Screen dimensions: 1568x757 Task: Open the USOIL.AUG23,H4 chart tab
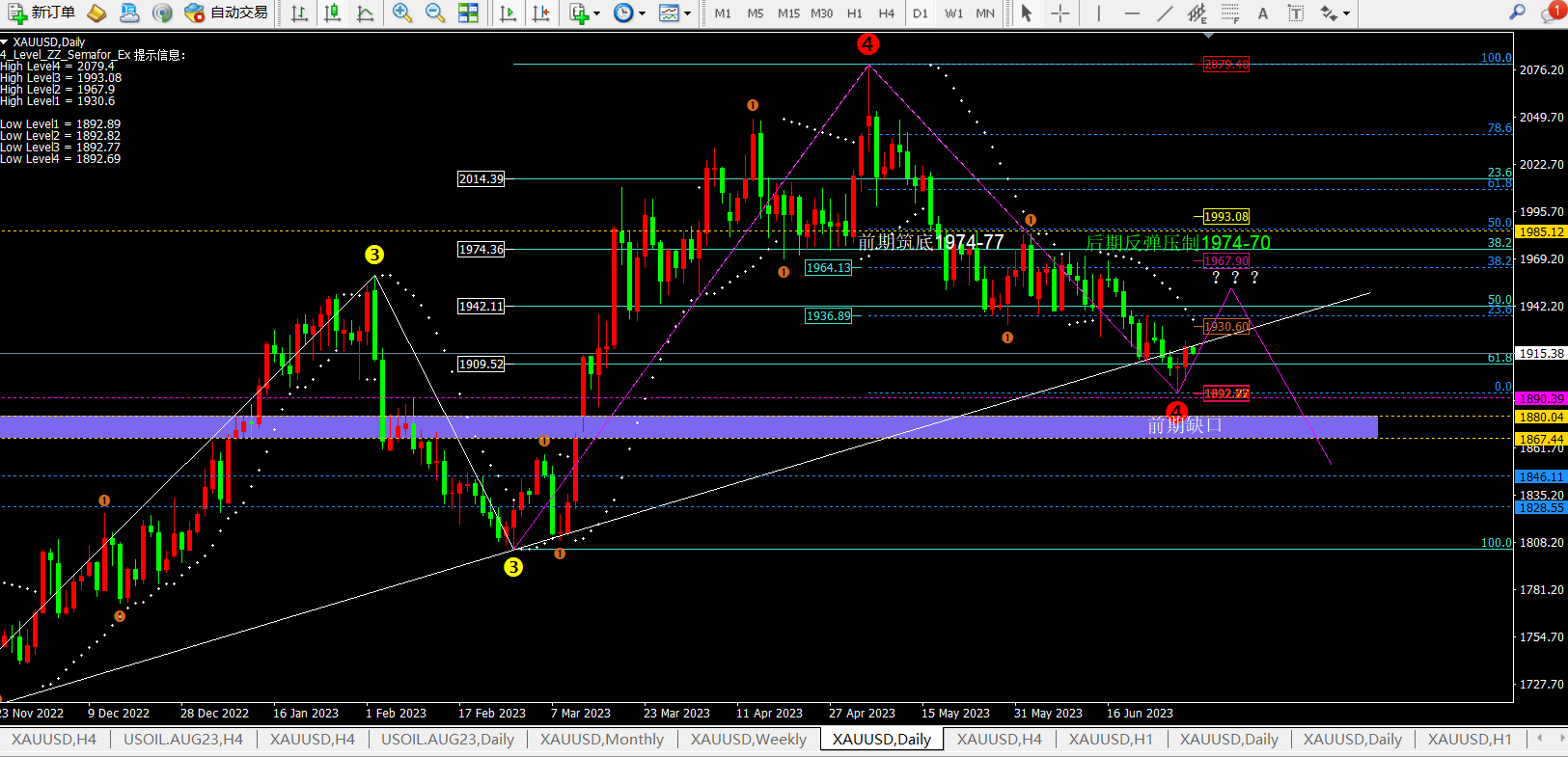click(183, 739)
